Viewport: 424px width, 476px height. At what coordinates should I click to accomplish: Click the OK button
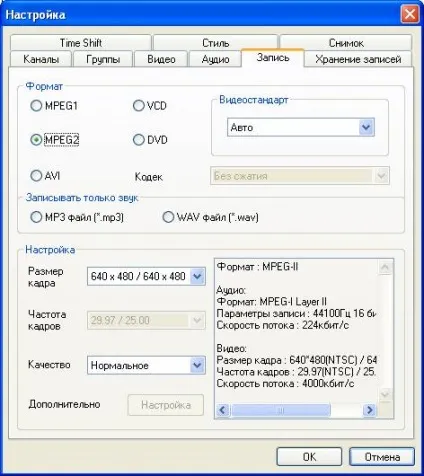pyautogui.click(x=309, y=457)
